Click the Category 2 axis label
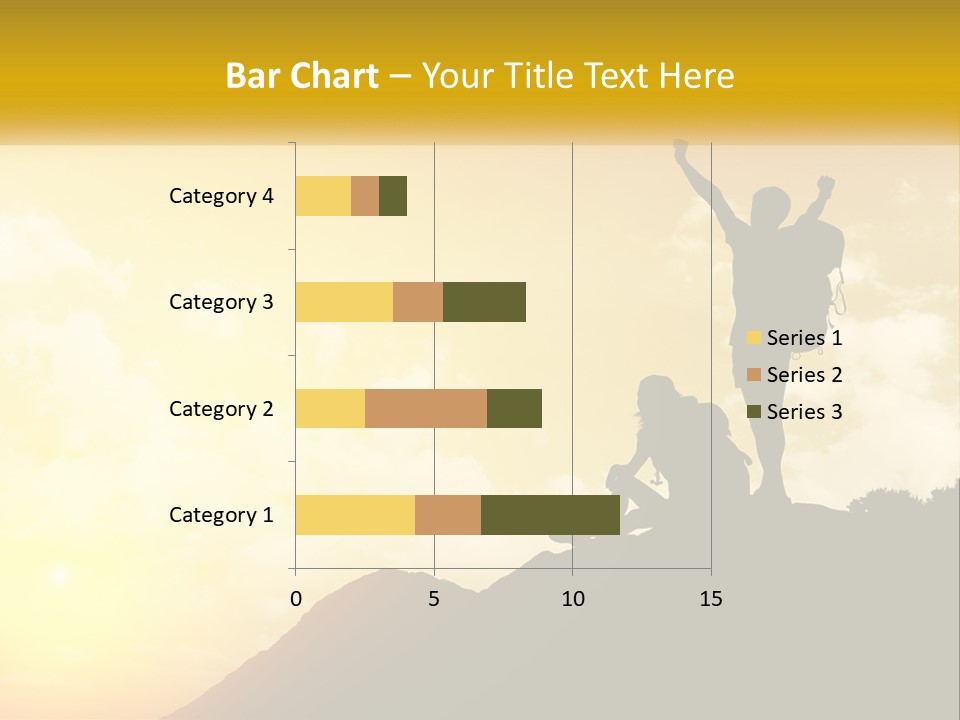Image resolution: width=960 pixels, height=720 pixels. 221,408
